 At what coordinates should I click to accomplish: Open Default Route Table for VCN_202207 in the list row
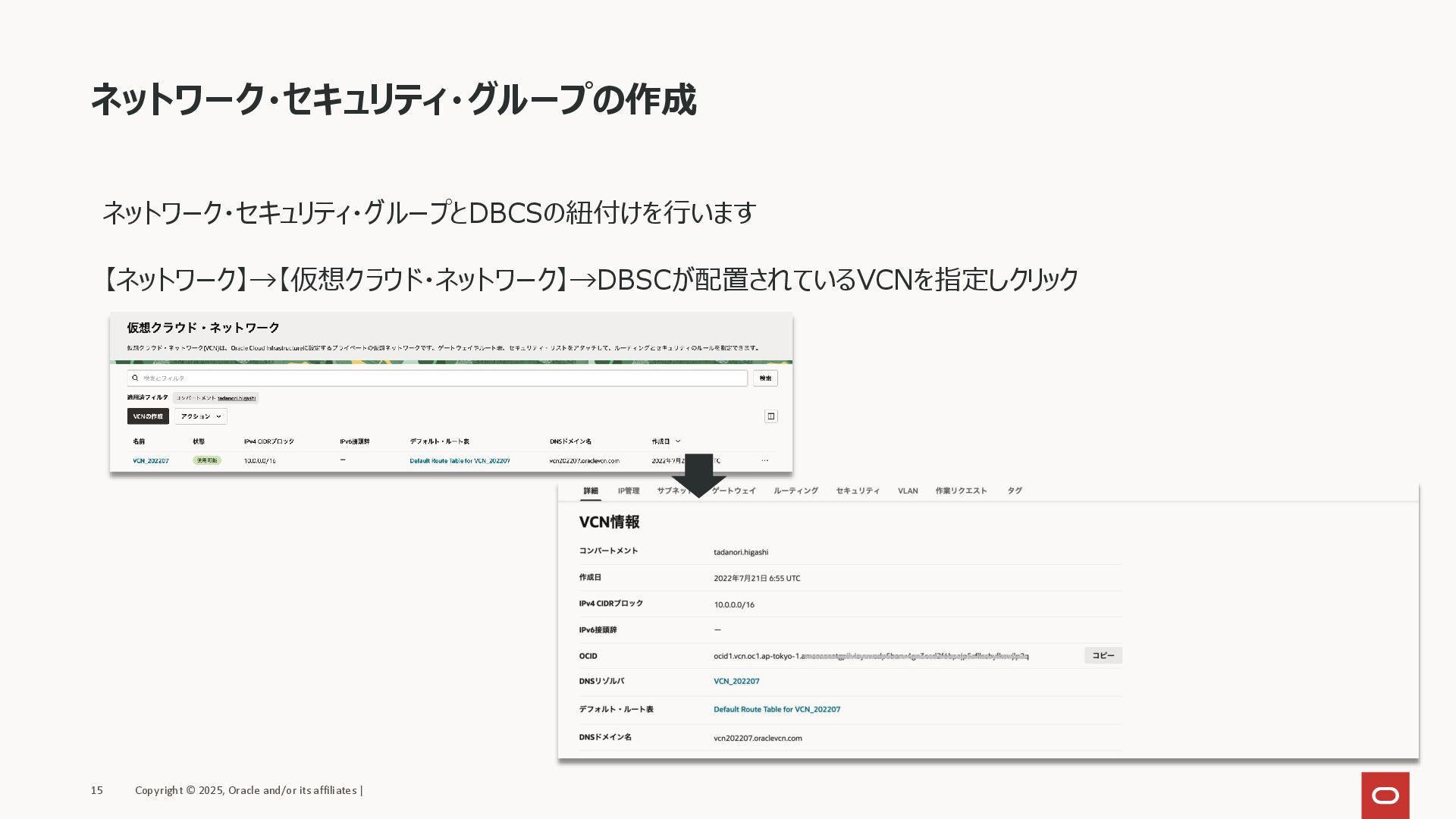(460, 461)
